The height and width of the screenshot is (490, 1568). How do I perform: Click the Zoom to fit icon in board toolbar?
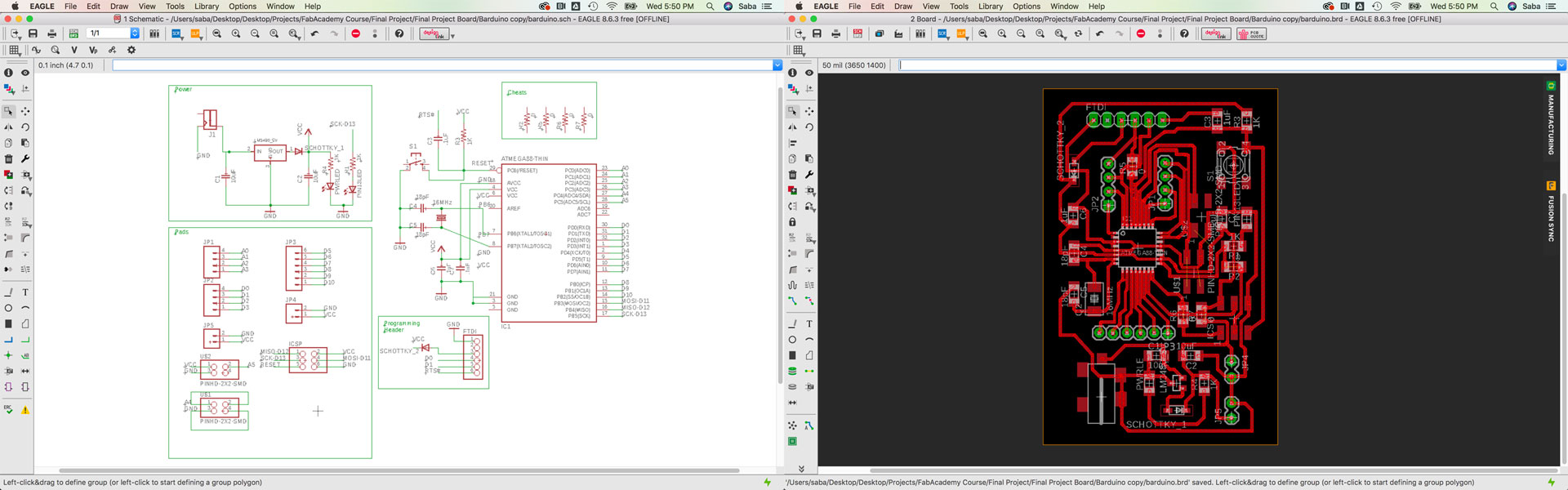tap(983, 33)
